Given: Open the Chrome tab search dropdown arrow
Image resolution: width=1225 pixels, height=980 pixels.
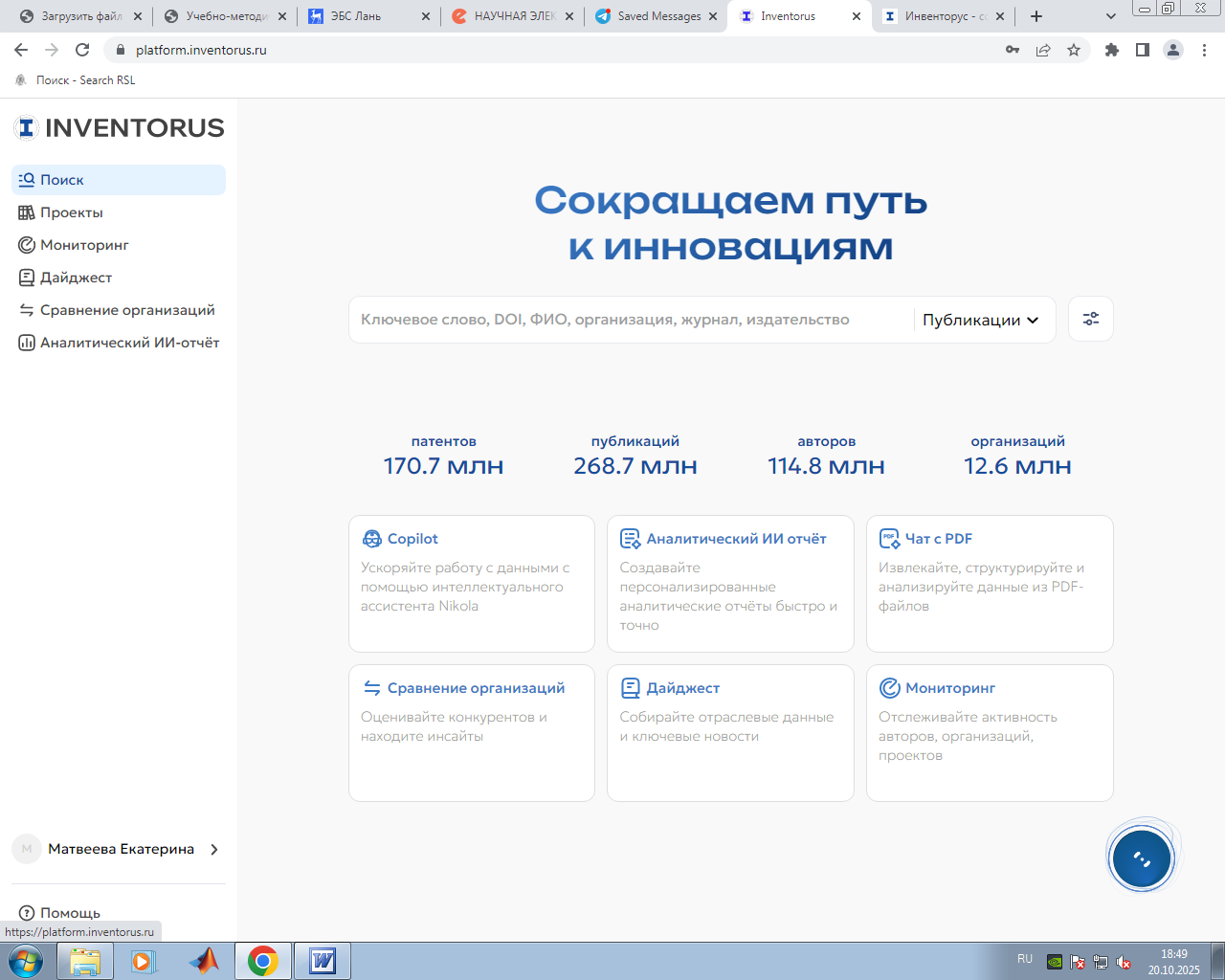Looking at the screenshot, I should point(1110,16).
